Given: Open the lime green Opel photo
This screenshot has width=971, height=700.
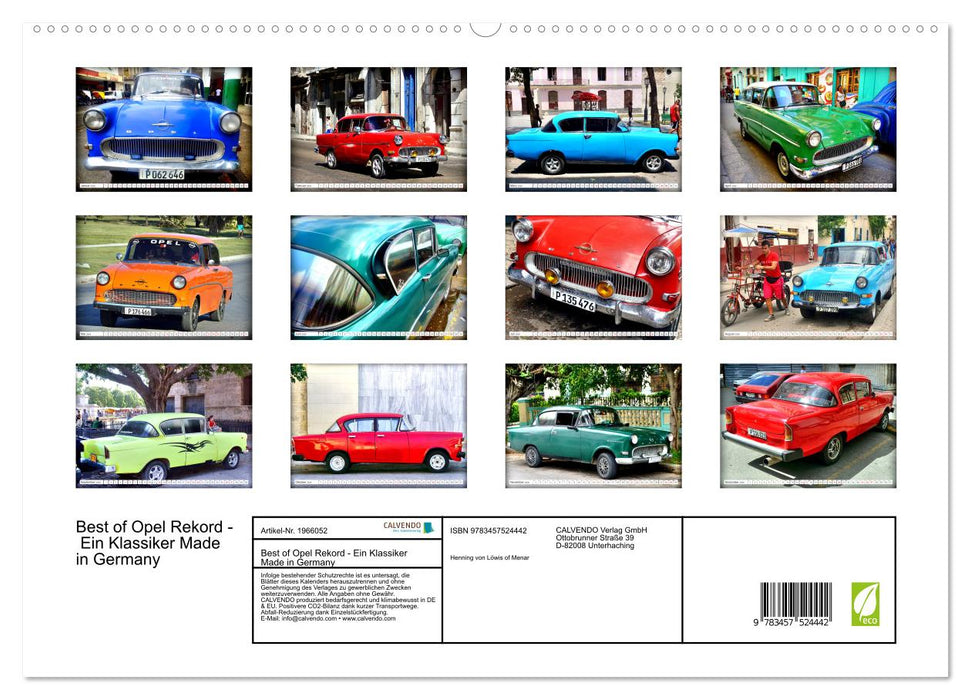Looking at the screenshot, I should tap(164, 425).
